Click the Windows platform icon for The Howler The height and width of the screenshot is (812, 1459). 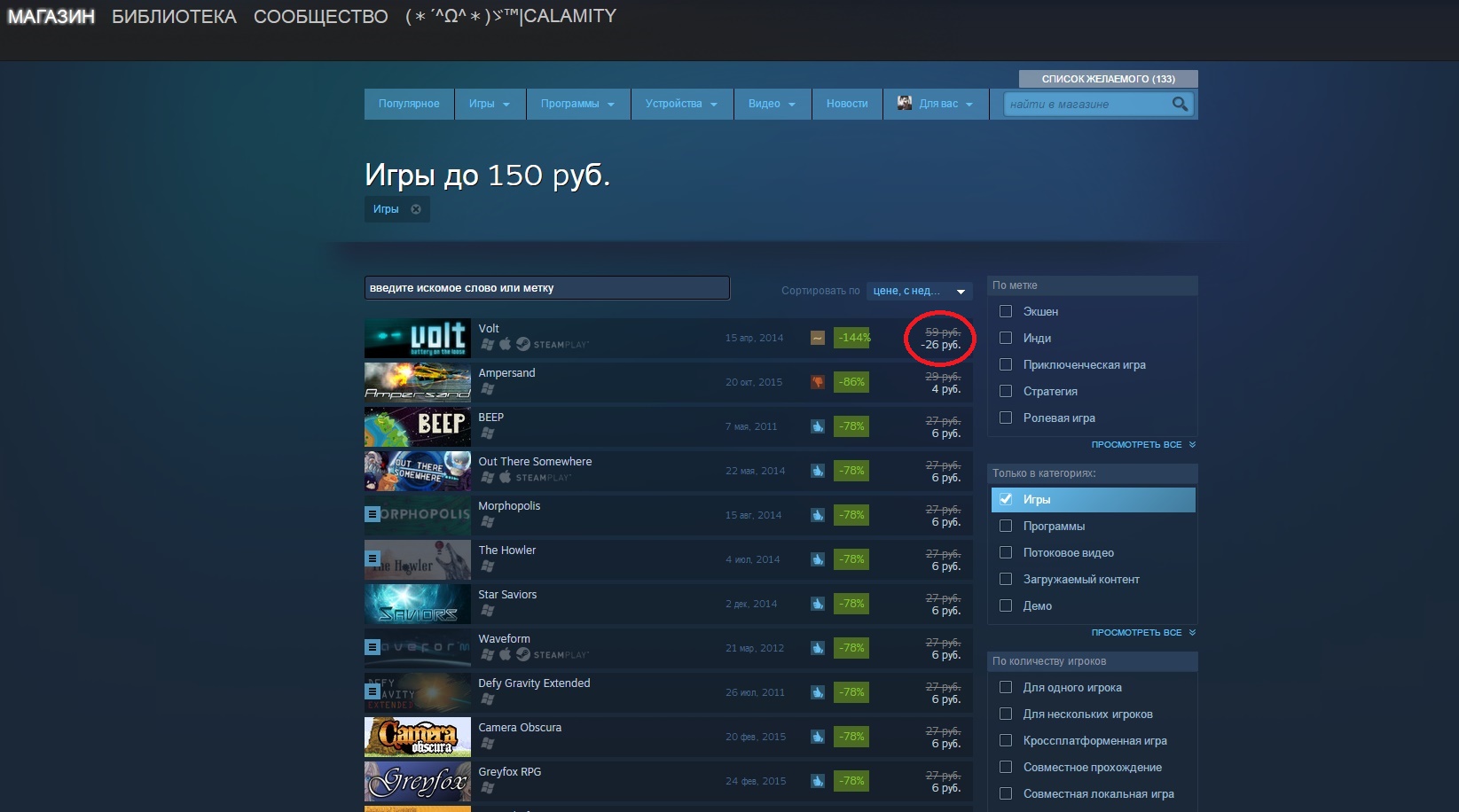coord(487,566)
